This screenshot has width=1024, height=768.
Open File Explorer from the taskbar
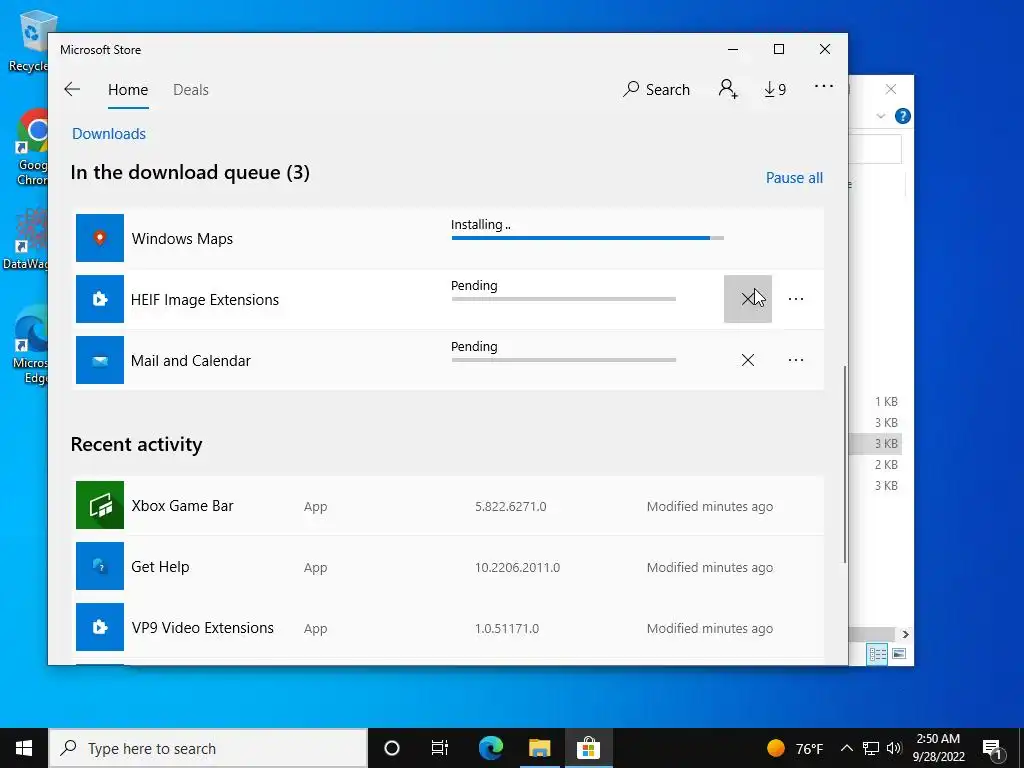click(x=539, y=748)
